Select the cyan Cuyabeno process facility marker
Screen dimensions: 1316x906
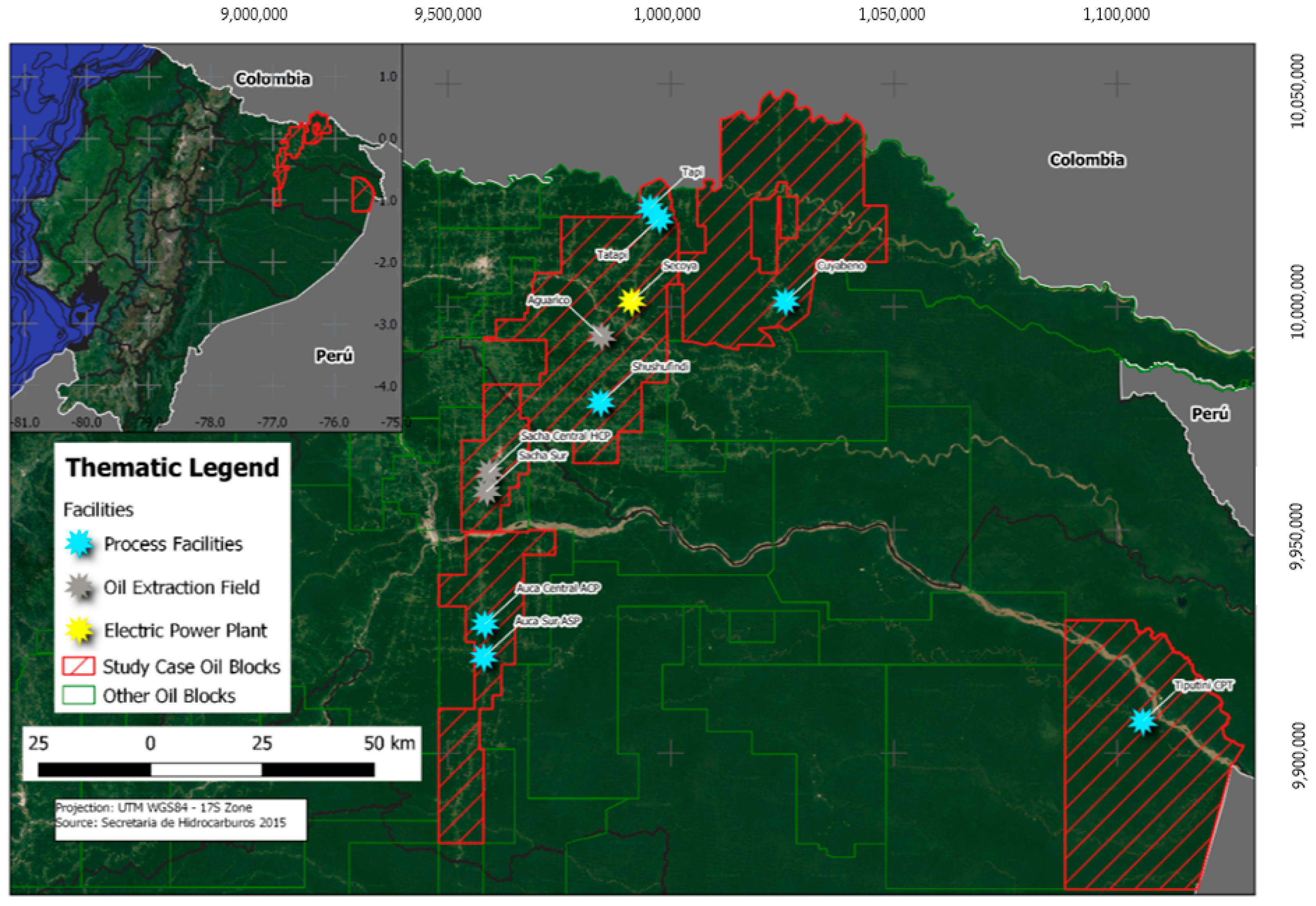(x=785, y=301)
